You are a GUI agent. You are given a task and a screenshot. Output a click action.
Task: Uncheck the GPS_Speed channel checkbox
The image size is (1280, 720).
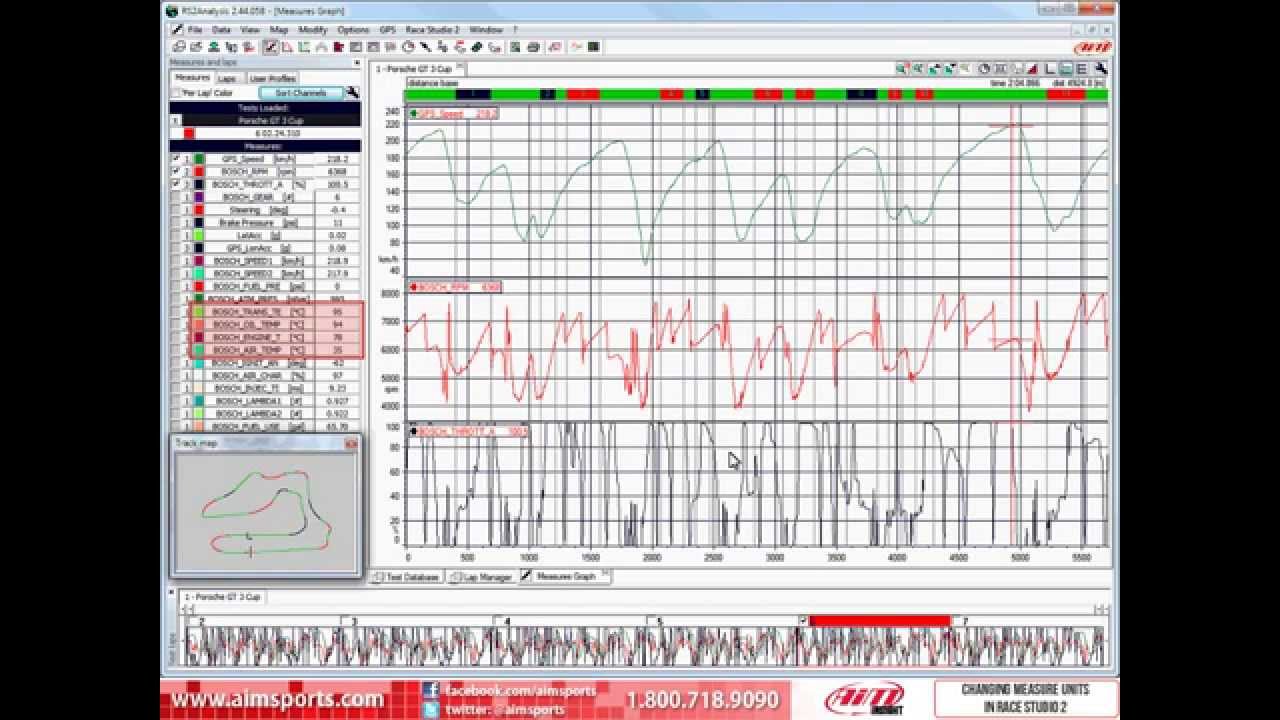point(176,159)
